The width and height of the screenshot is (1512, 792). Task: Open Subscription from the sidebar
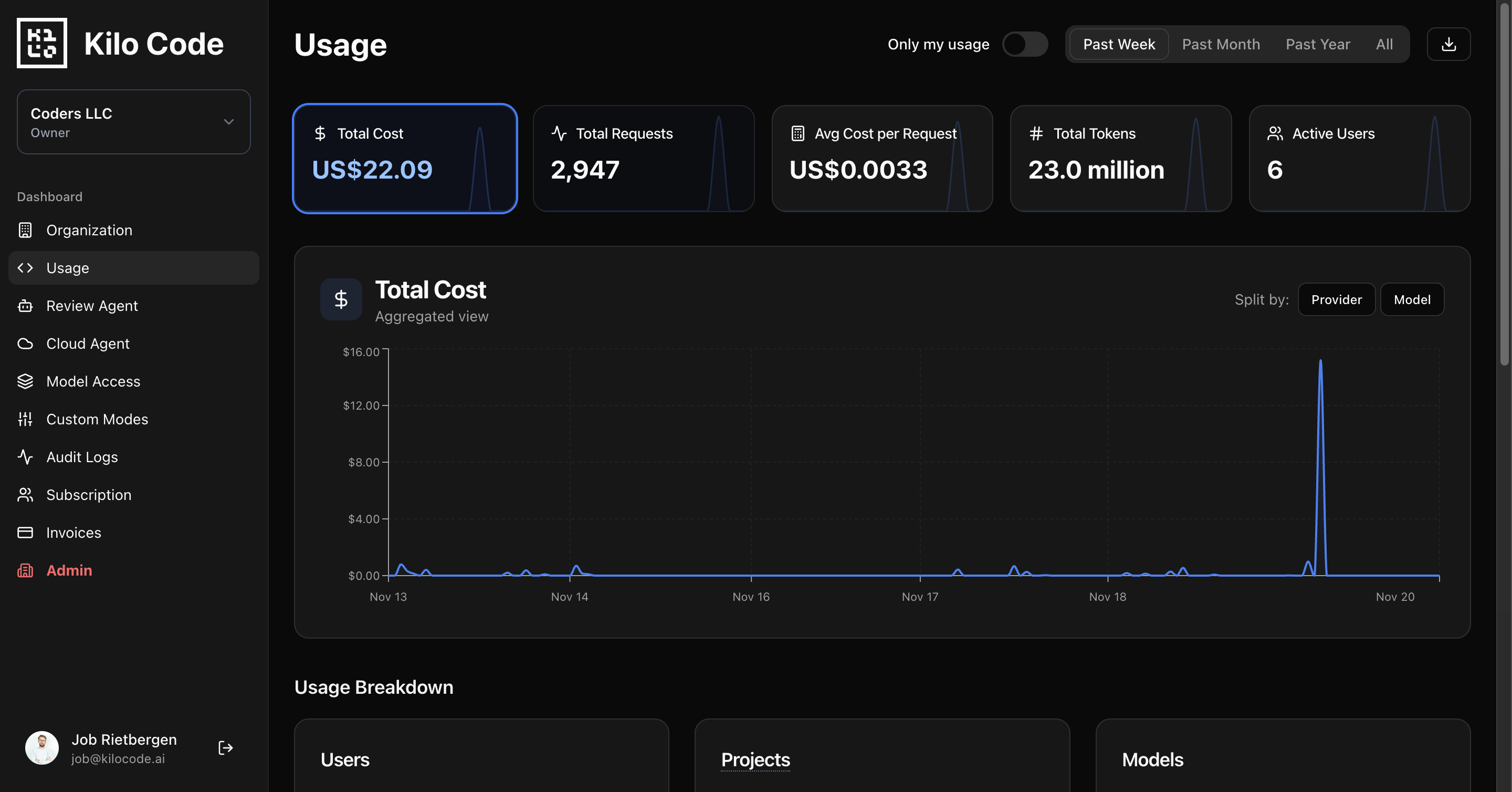point(89,495)
